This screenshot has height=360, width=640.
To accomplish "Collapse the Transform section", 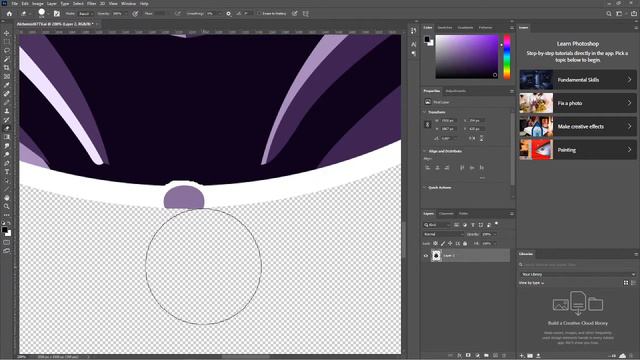I will (424, 112).
